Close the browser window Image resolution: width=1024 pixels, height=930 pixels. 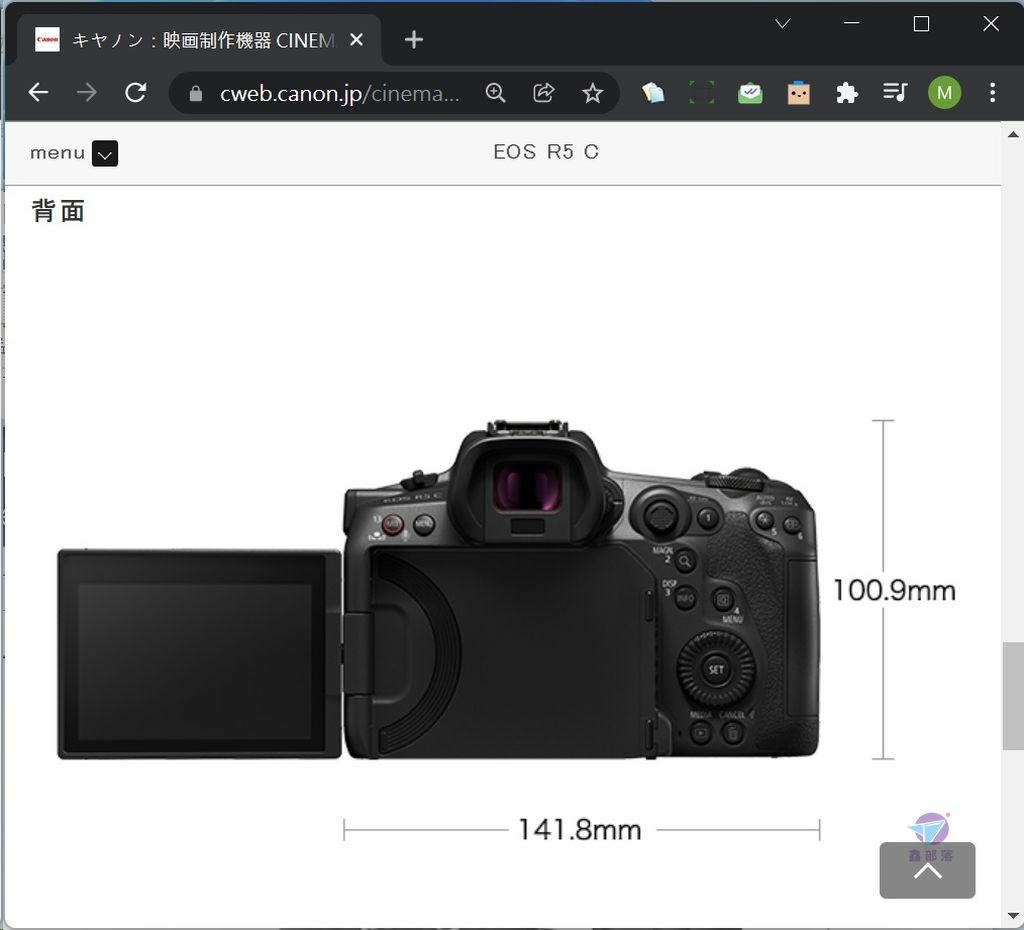pos(990,24)
